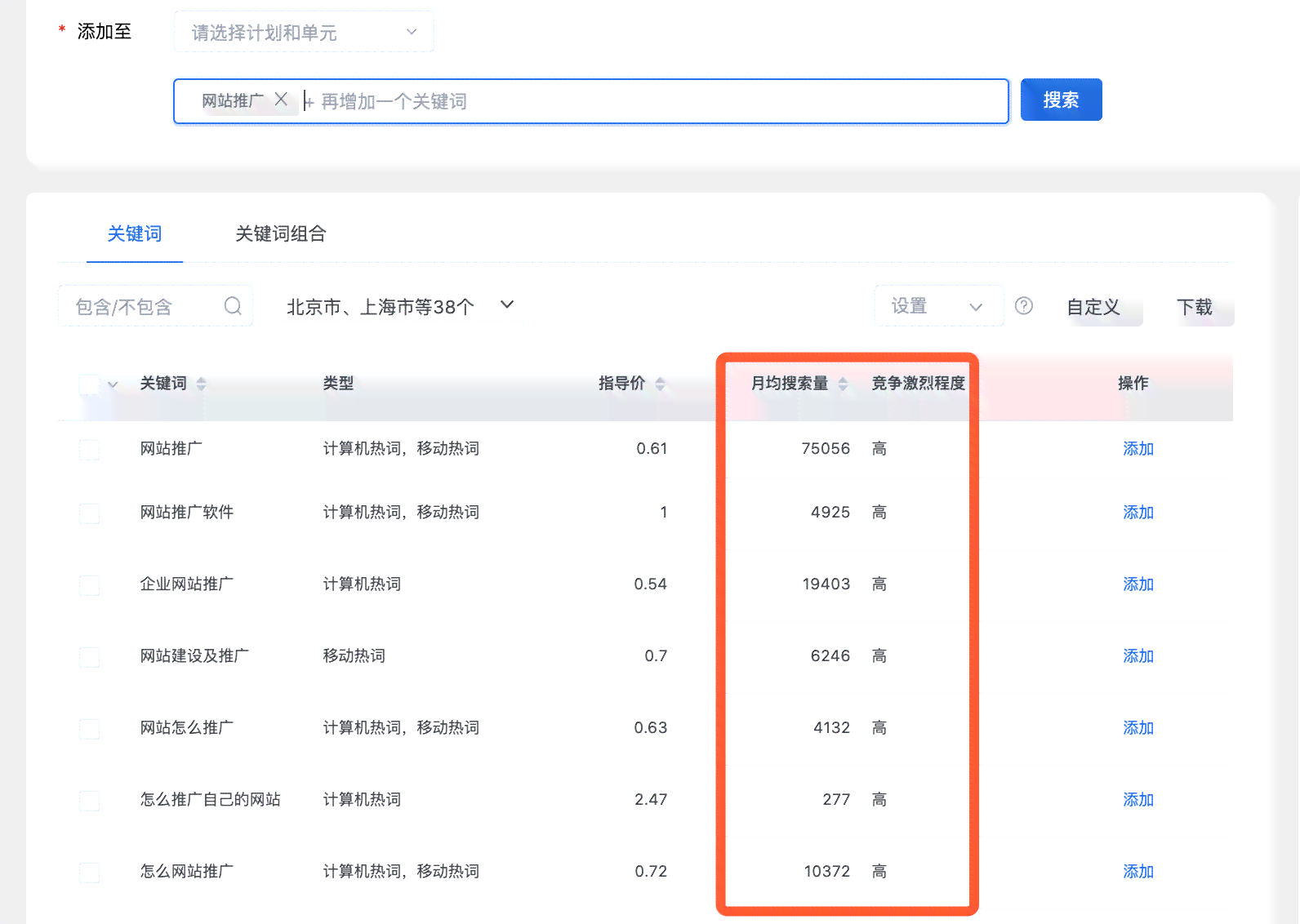
Task: Sort by 指导价 column arrows
Action: [661, 384]
